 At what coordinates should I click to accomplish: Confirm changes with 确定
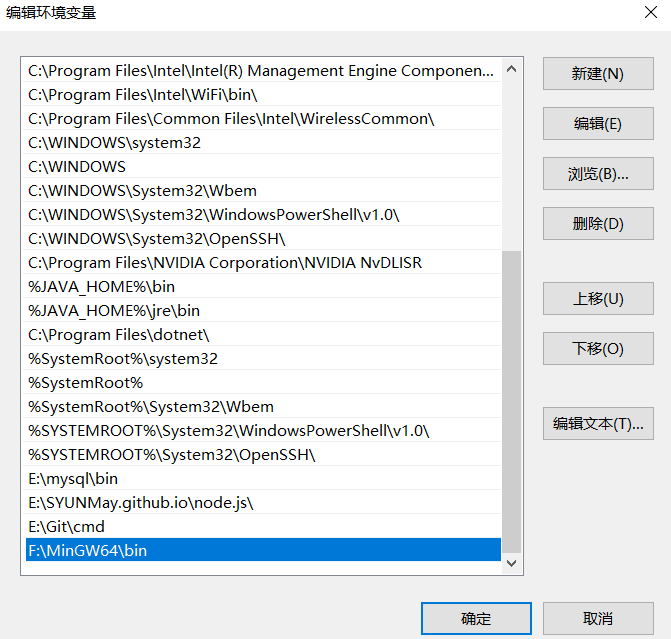(476, 618)
